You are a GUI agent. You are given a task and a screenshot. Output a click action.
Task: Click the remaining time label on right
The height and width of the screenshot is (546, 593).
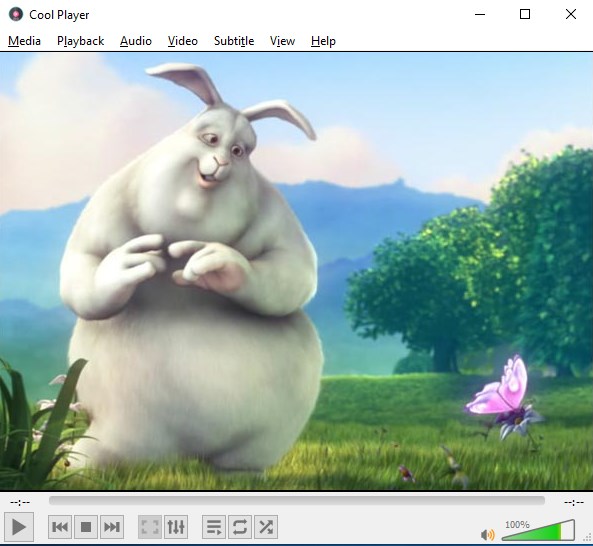pyautogui.click(x=574, y=502)
